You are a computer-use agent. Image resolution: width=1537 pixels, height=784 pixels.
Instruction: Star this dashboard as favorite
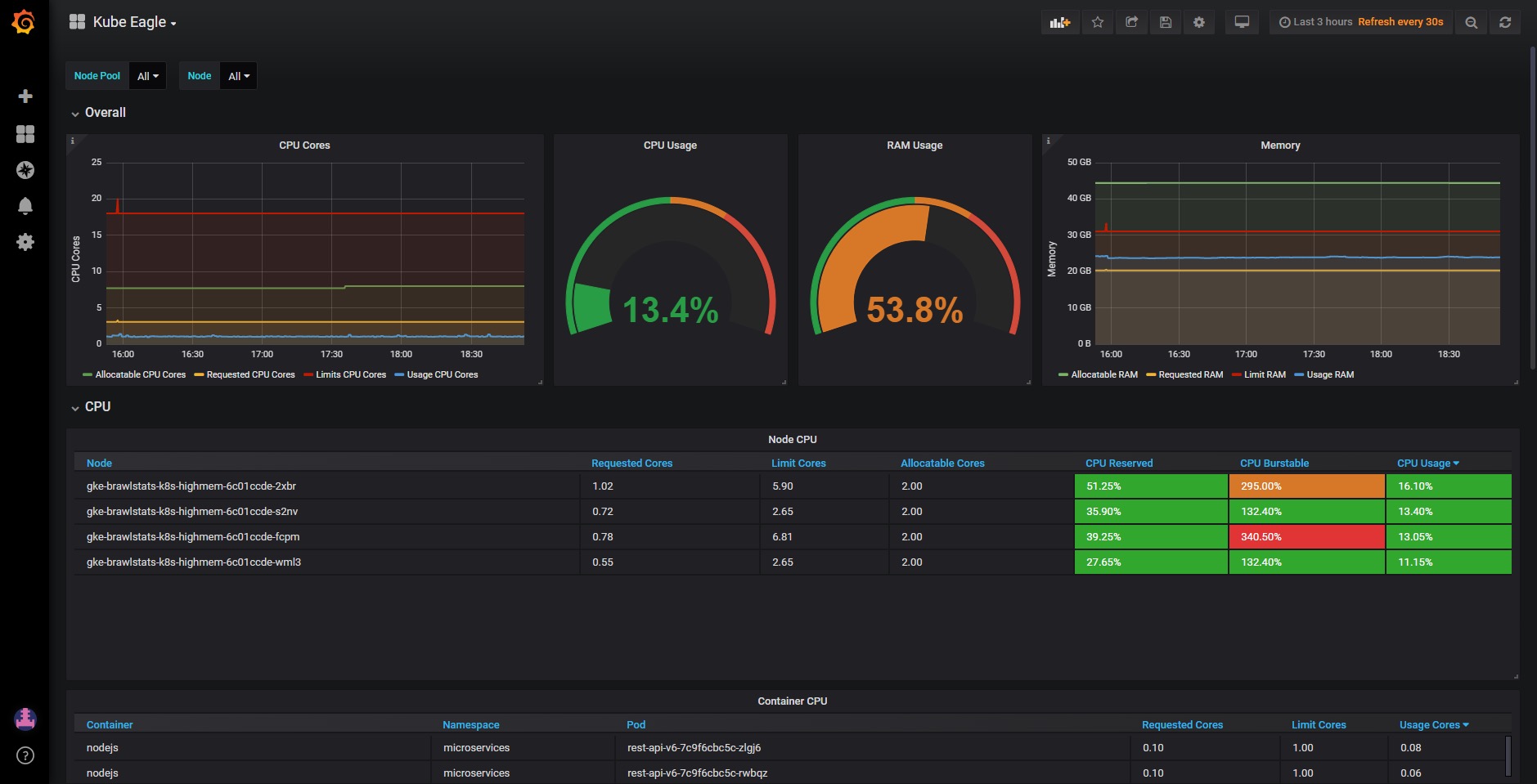coord(1098,22)
